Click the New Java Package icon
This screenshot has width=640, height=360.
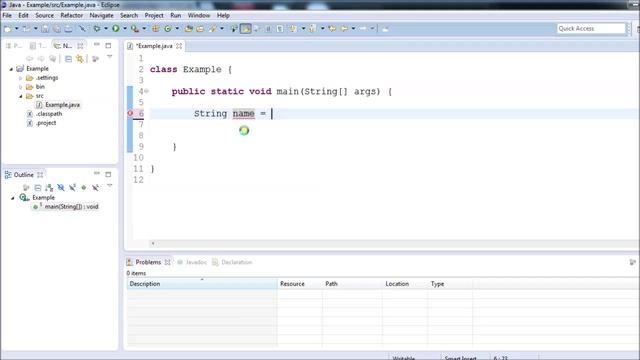tap(156, 29)
